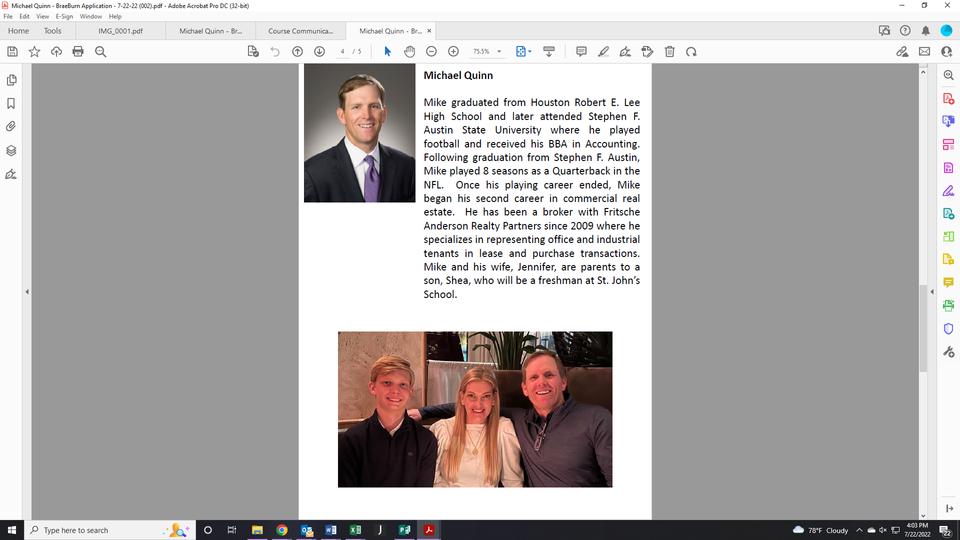Open Excel from the taskbar
This screenshot has width=960, height=540.
[355, 530]
